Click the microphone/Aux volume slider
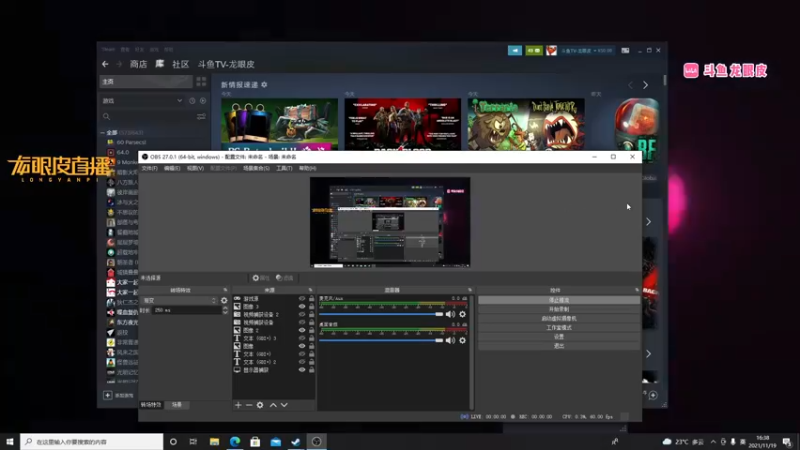 point(381,314)
